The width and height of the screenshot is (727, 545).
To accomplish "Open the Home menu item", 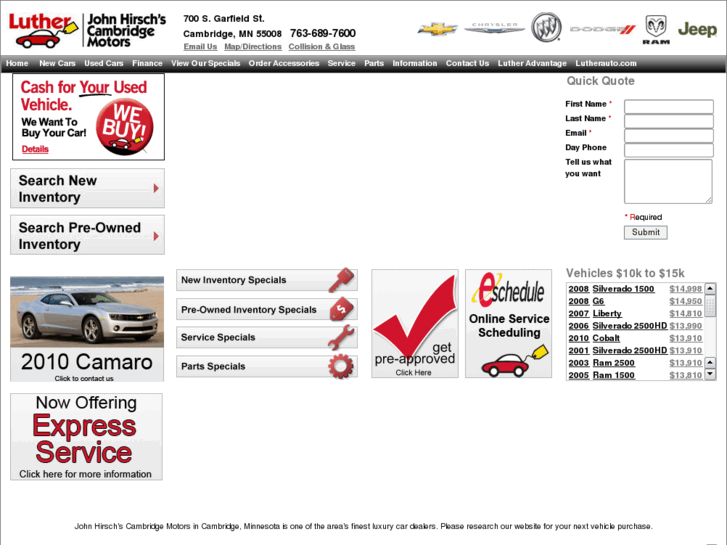I will [17, 64].
